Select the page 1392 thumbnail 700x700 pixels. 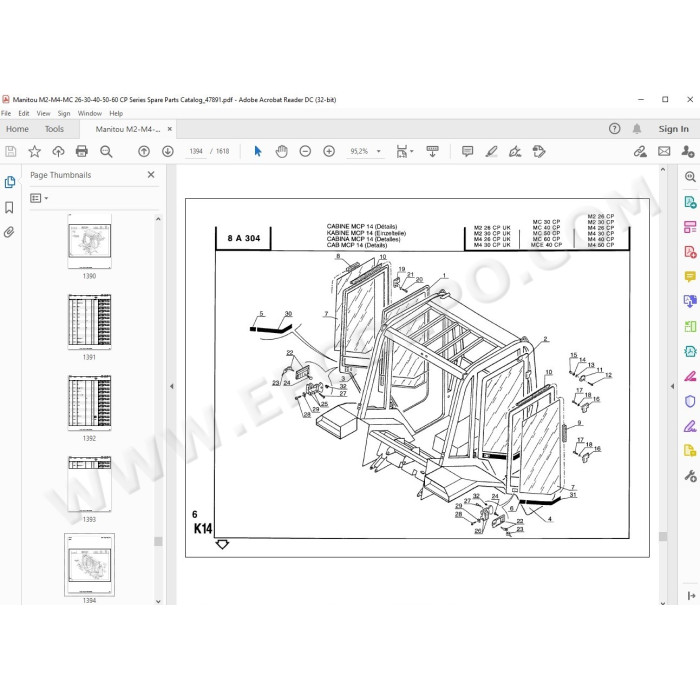click(89, 403)
